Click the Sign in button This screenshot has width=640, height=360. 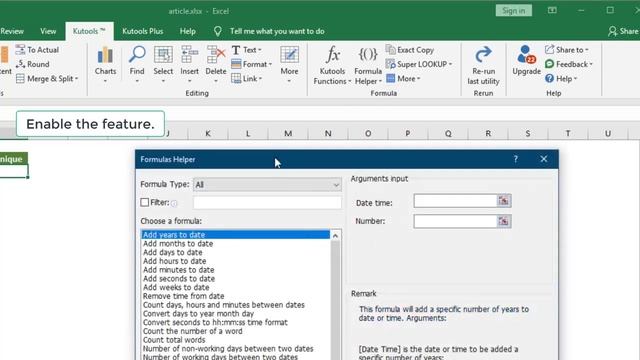[513, 11]
